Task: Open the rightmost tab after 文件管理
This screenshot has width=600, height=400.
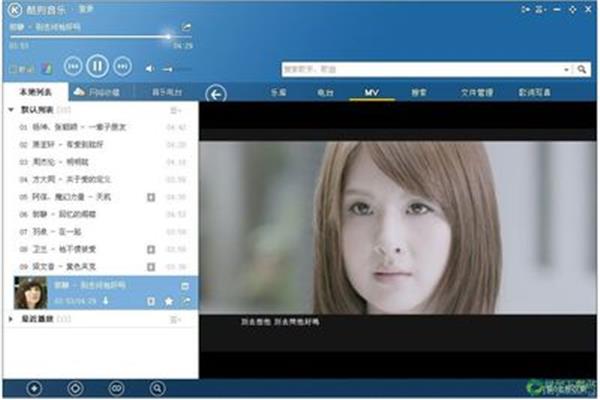Action: click(x=535, y=92)
